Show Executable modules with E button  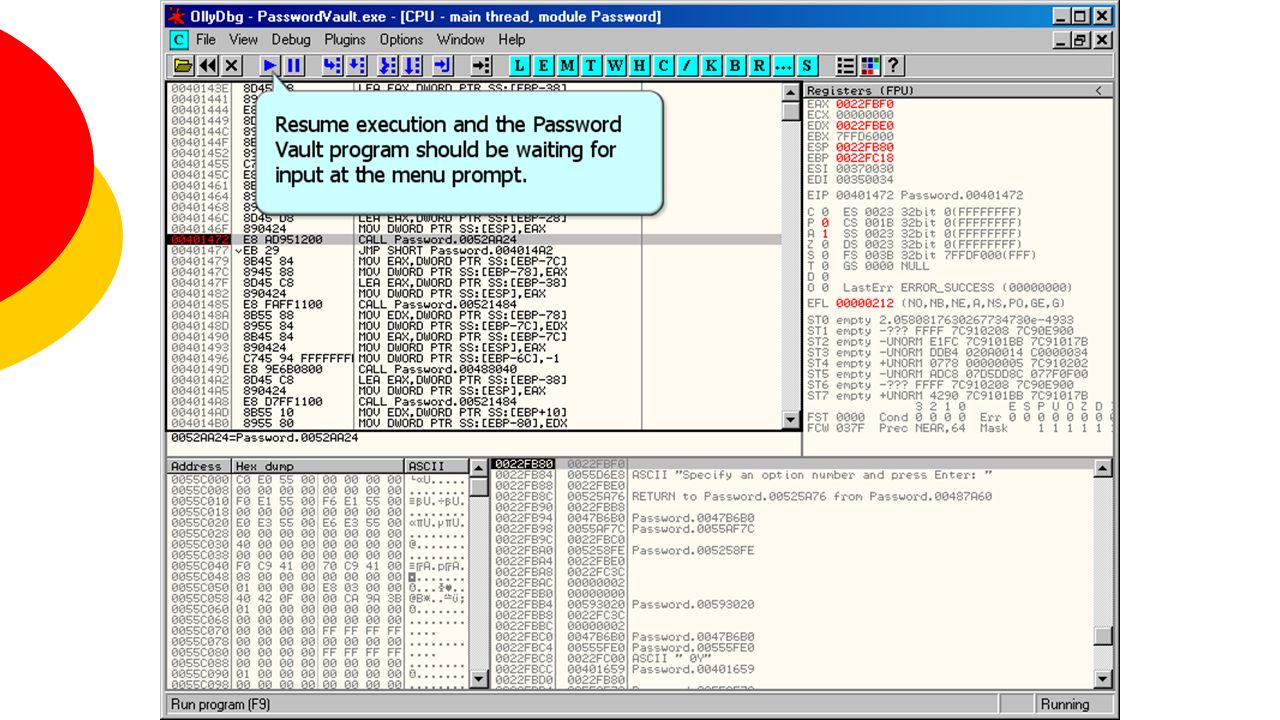[543, 66]
